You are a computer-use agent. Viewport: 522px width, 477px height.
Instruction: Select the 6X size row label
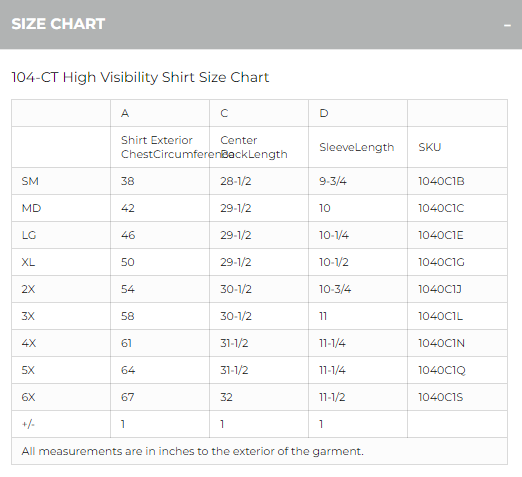tap(28, 397)
